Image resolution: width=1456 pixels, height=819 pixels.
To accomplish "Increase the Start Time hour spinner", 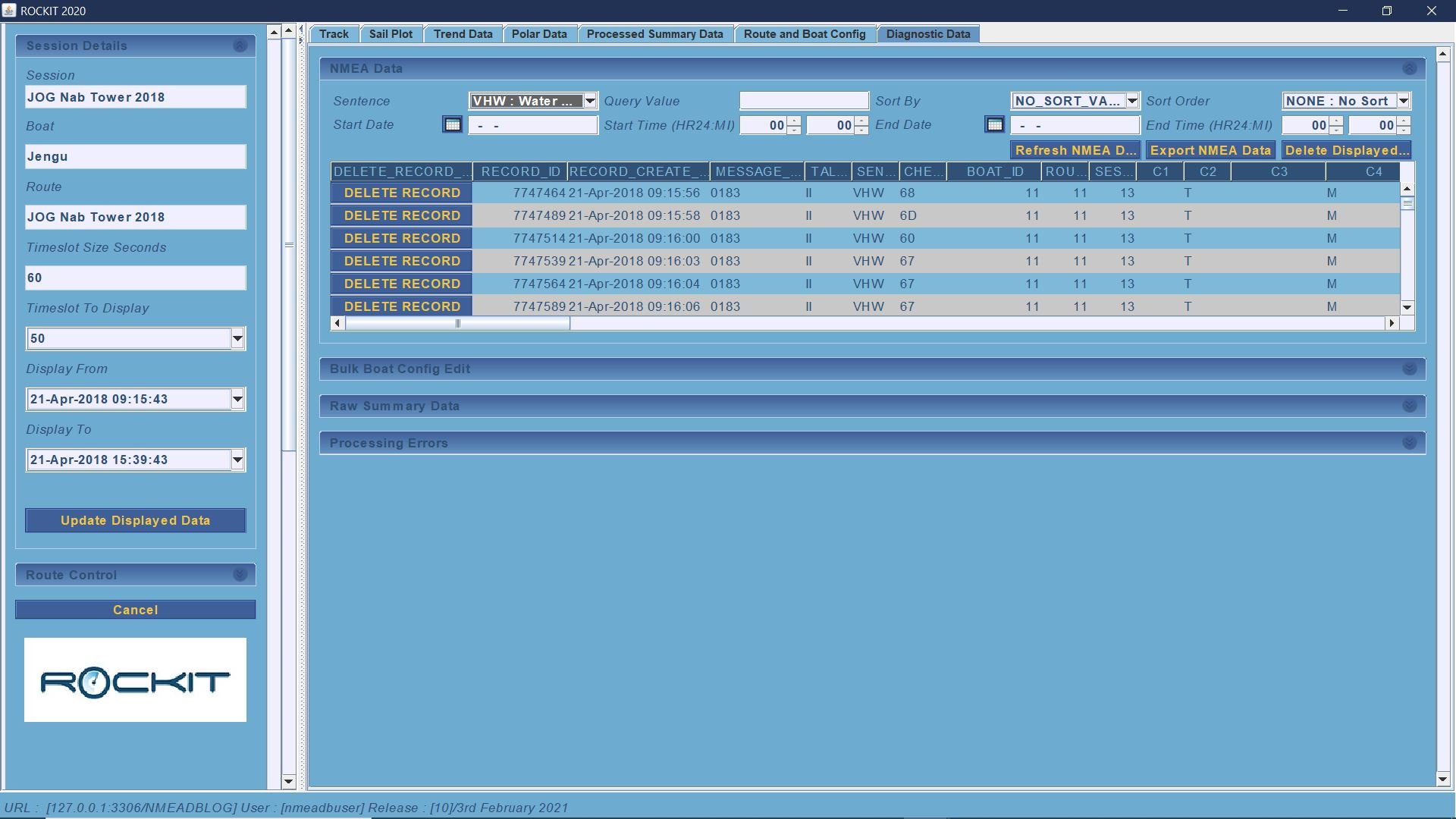I will tap(794, 121).
